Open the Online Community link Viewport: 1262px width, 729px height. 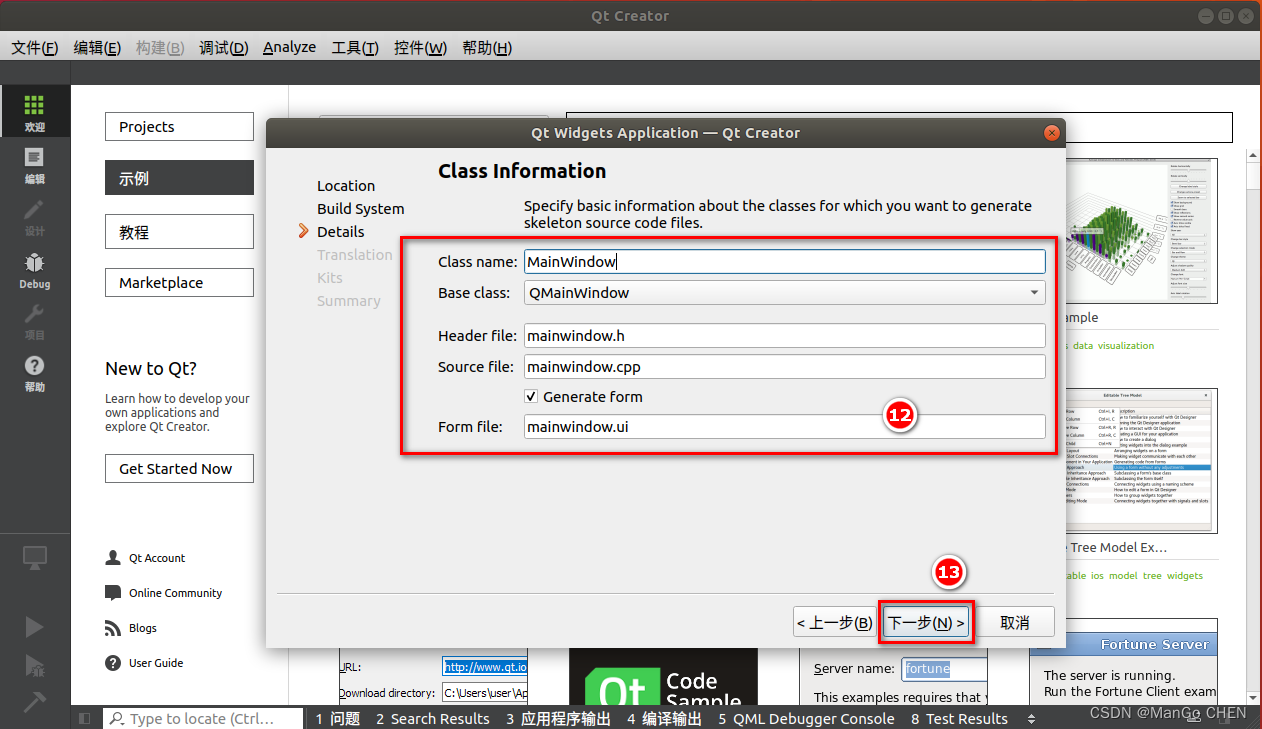(x=175, y=593)
